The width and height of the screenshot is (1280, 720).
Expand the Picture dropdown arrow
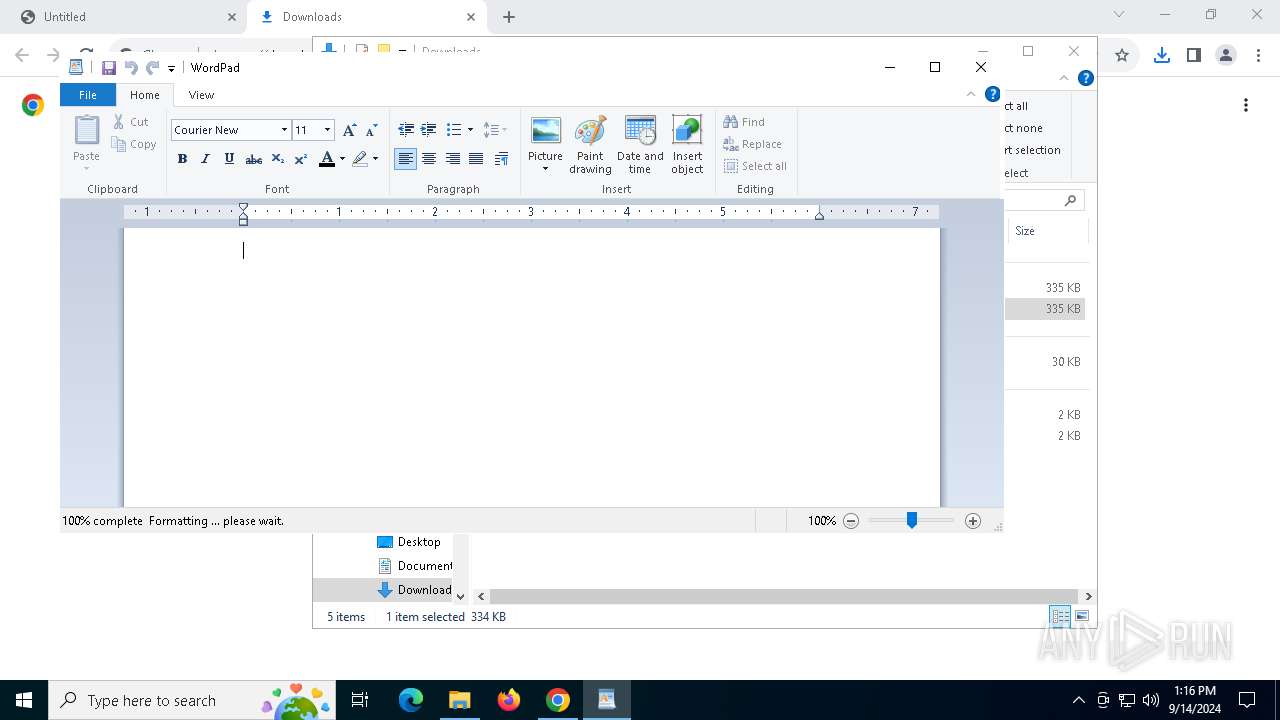tap(545, 169)
